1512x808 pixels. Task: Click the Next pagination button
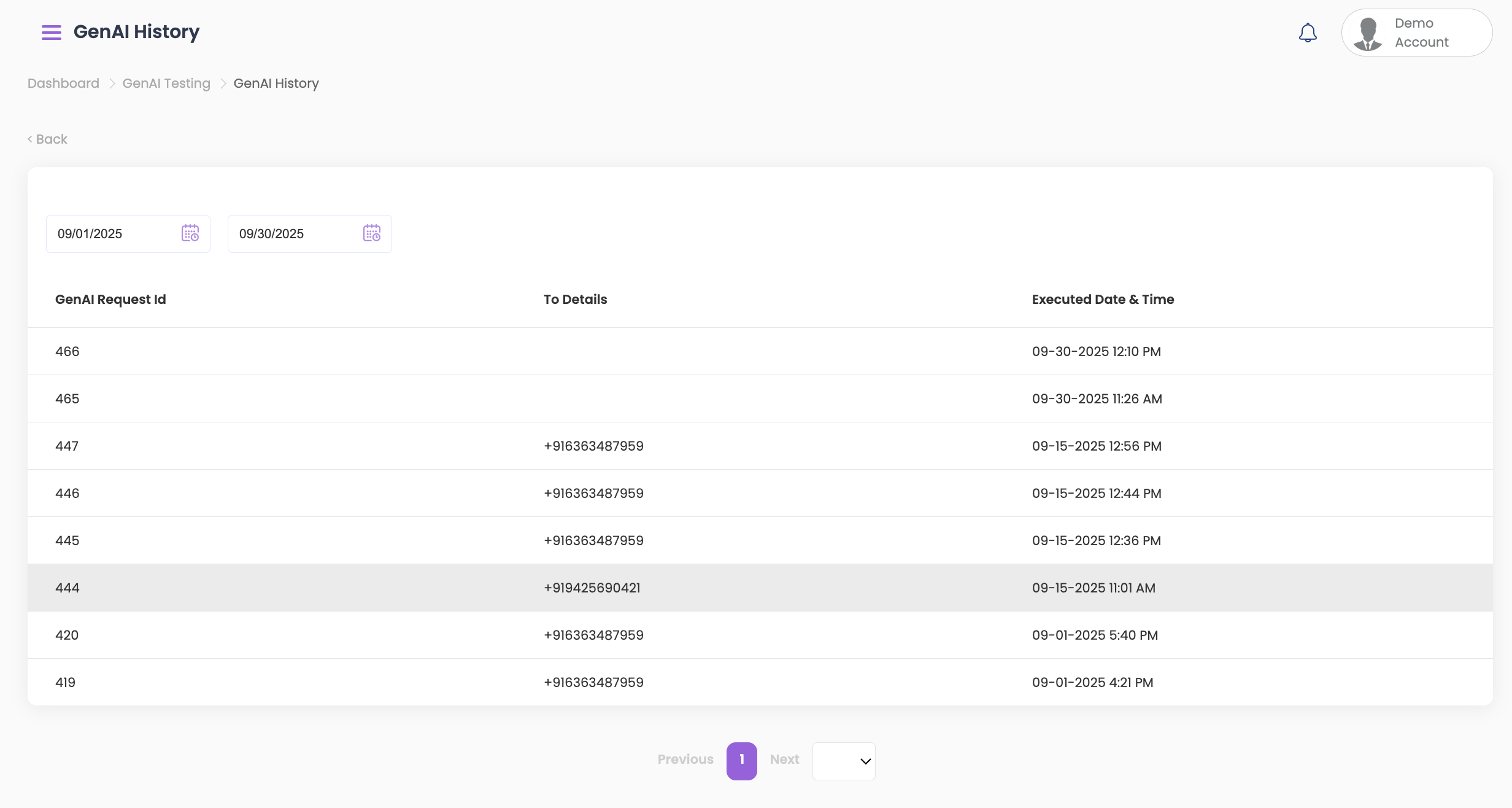tap(784, 759)
